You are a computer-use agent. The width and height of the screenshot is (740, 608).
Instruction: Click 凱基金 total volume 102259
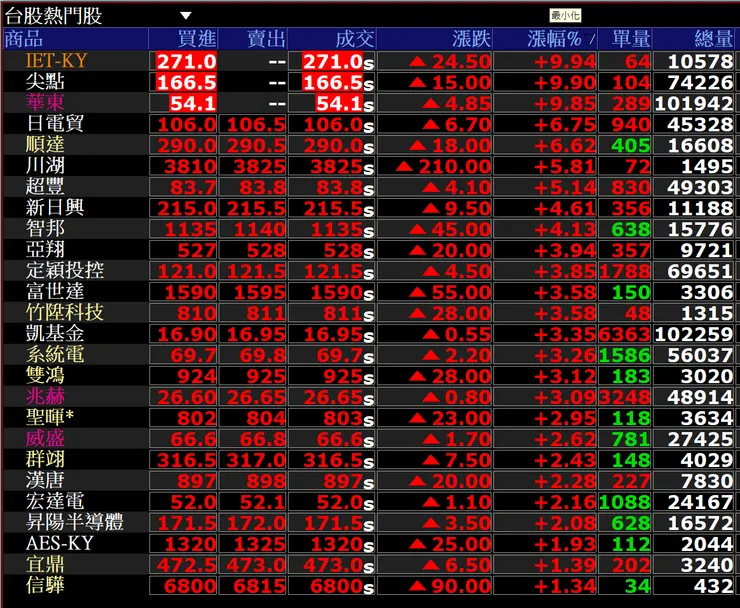(694, 334)
